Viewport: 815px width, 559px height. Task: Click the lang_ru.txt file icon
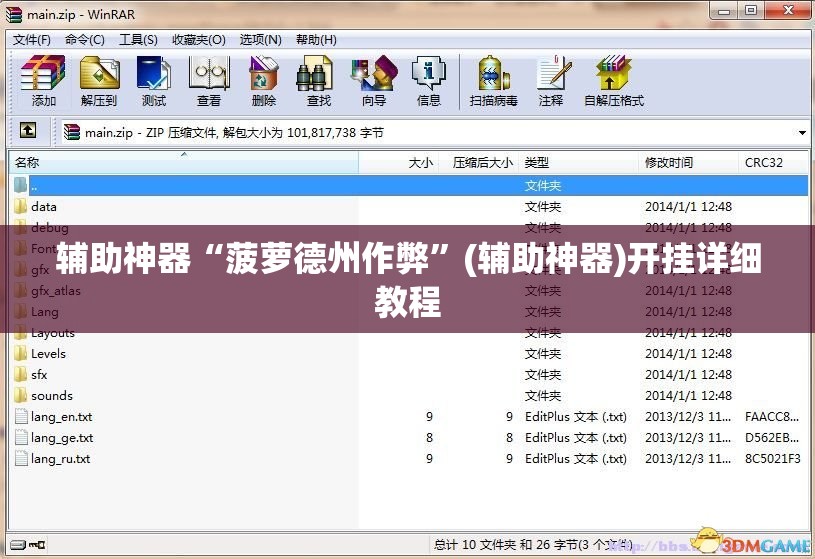click(21, 459)
